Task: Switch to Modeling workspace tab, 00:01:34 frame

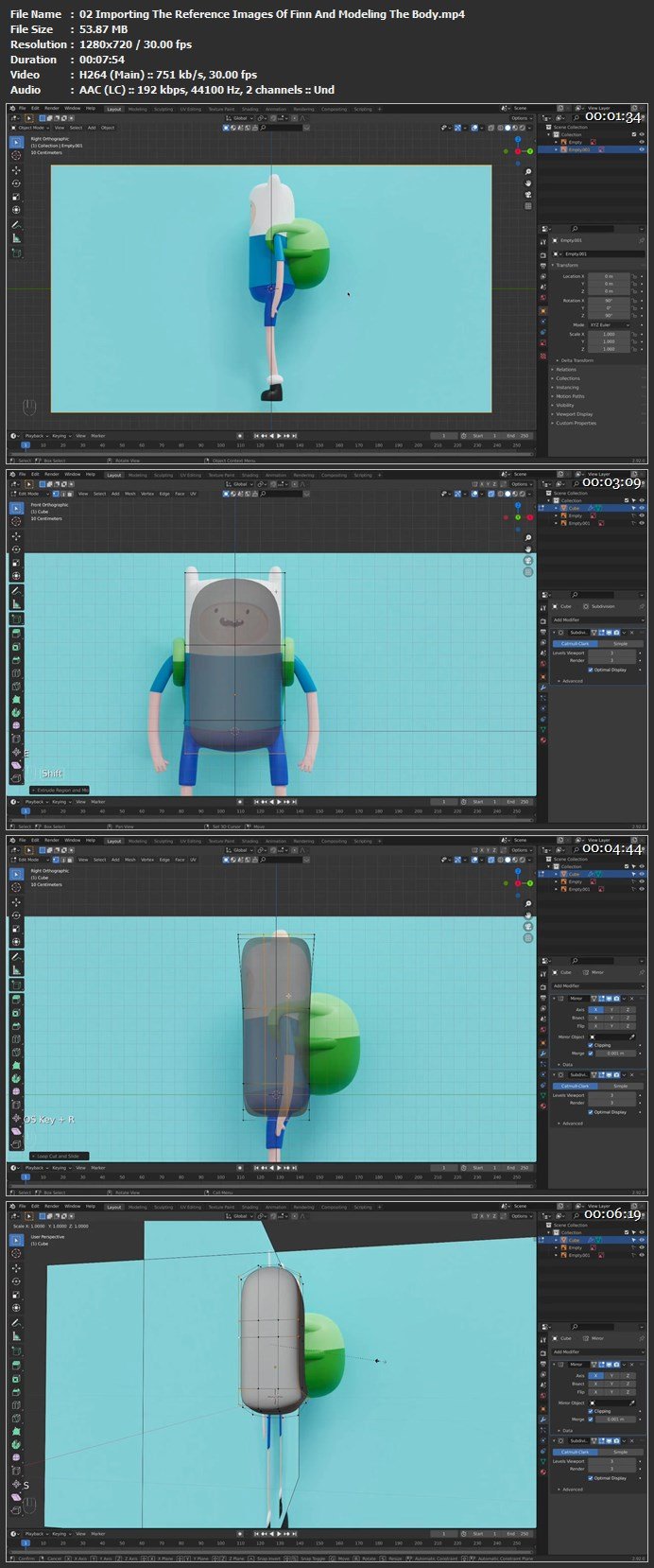Action: (137, 109)
